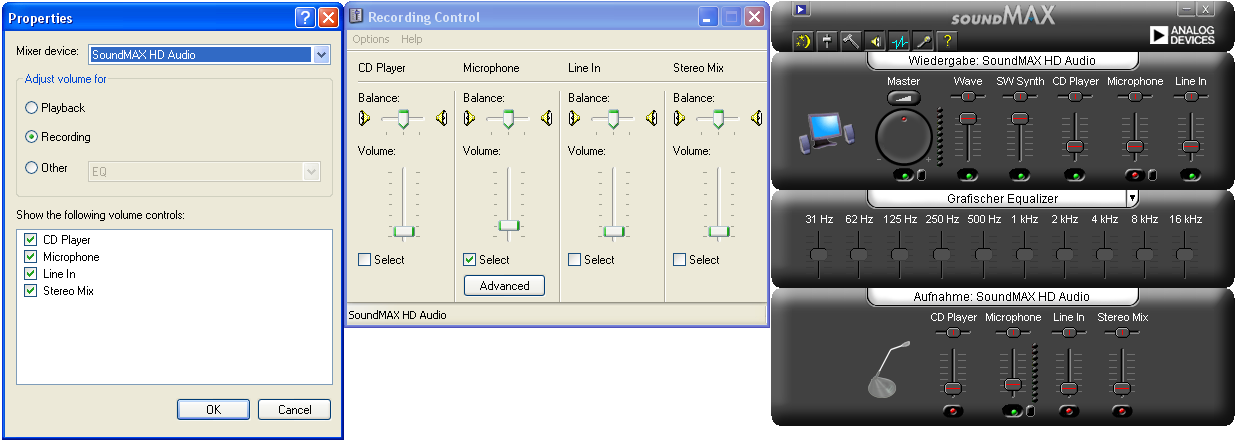Toggle the Master mute LED in SoundMAX playback
This screenshot has height=442, width=1236.
(x=905, y=176)
